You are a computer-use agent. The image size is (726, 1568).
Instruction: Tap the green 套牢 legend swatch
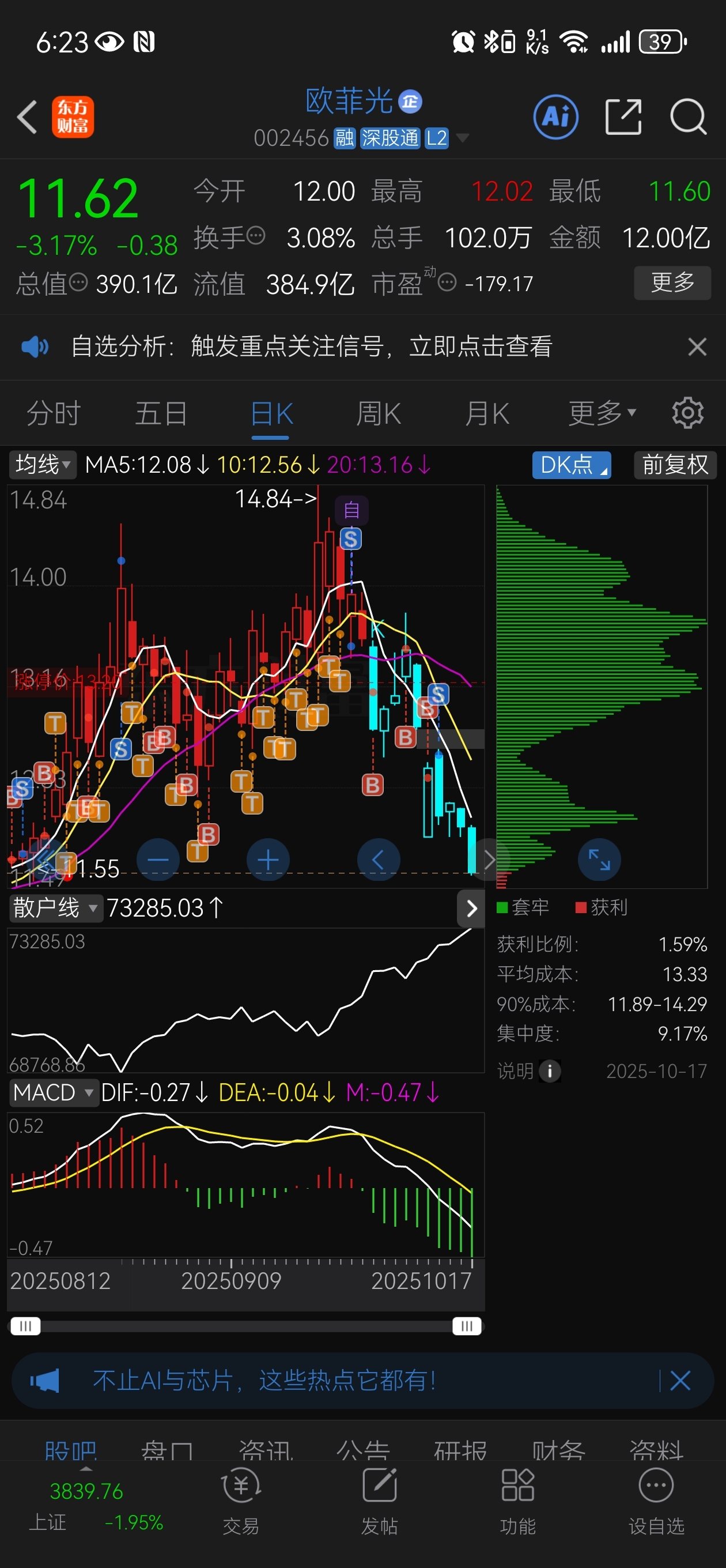502,907
